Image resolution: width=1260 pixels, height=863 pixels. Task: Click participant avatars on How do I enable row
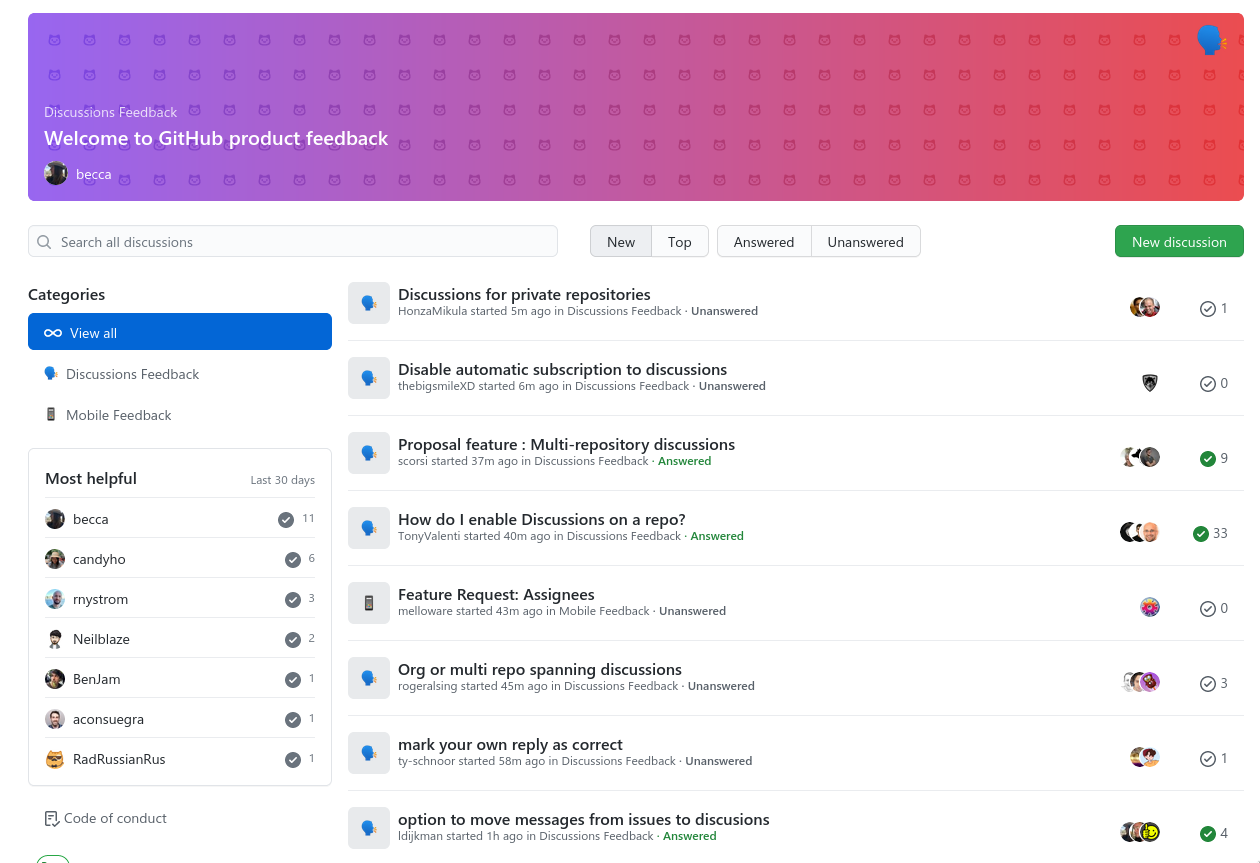(1140, 532)
